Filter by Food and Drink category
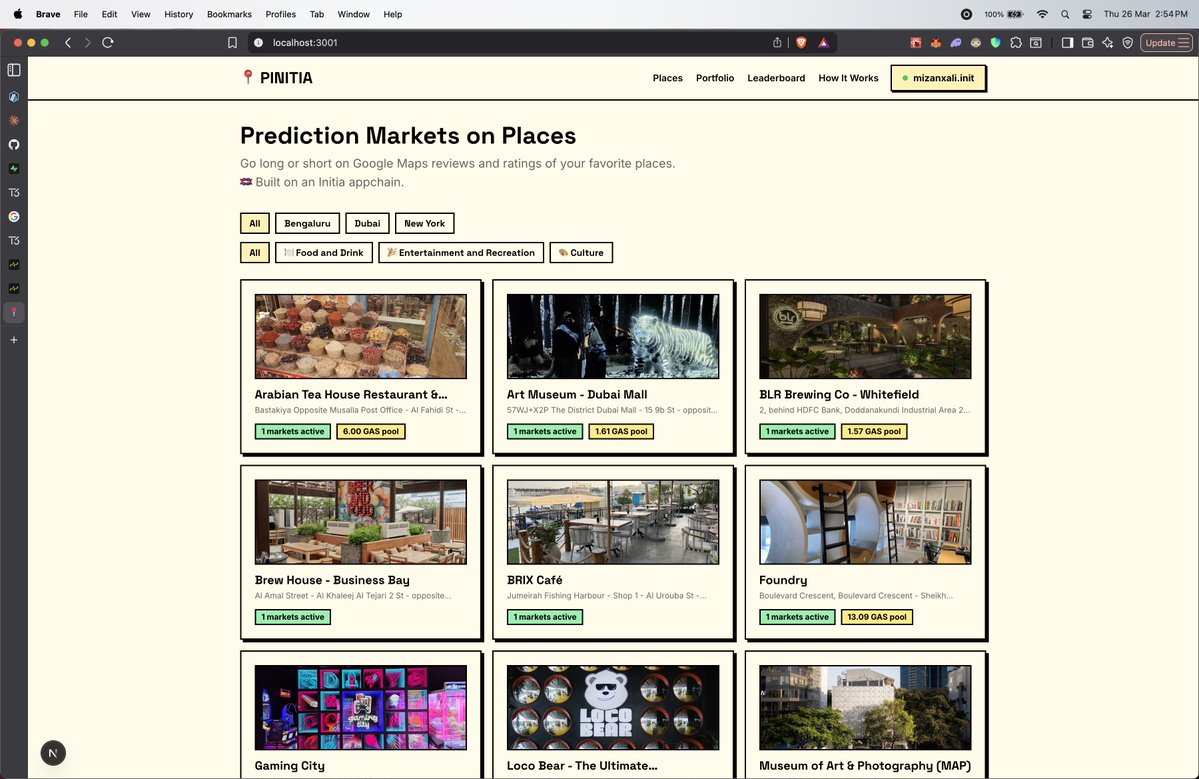1199x779 pixels. [324, 252]
